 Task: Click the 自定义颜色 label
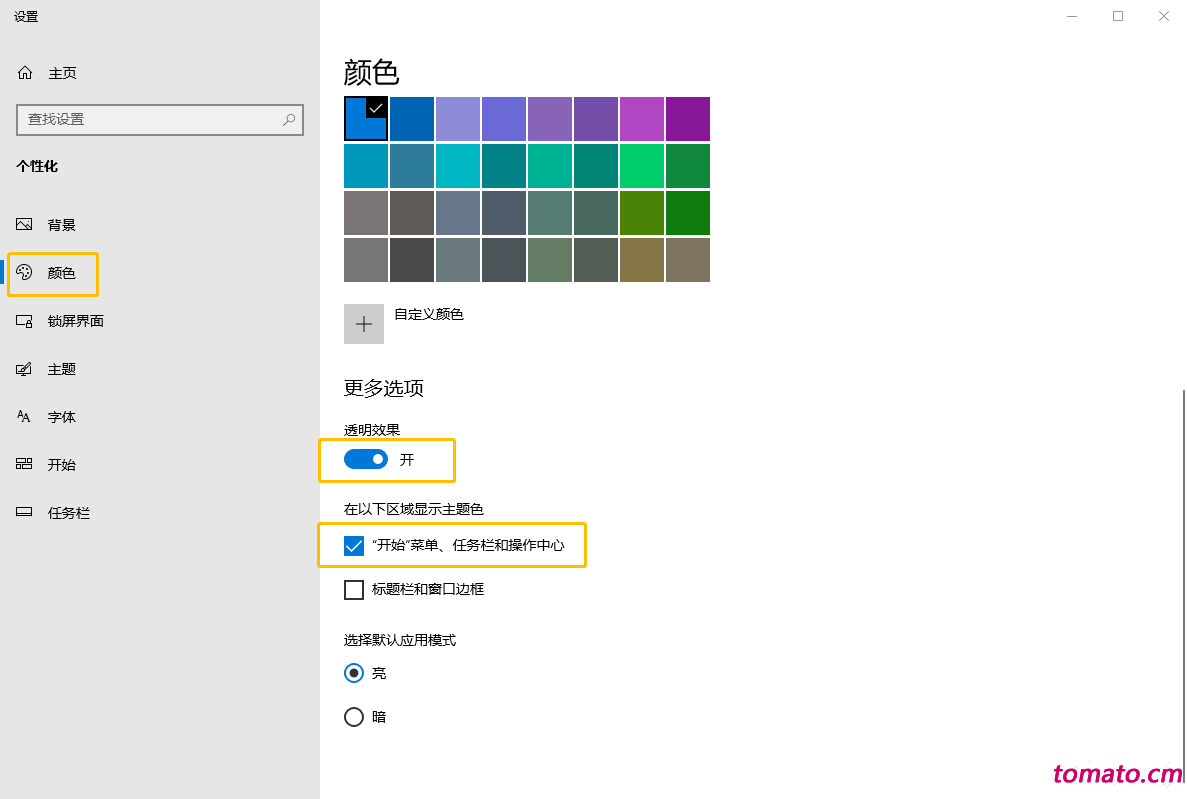click(x=428, y=314)
